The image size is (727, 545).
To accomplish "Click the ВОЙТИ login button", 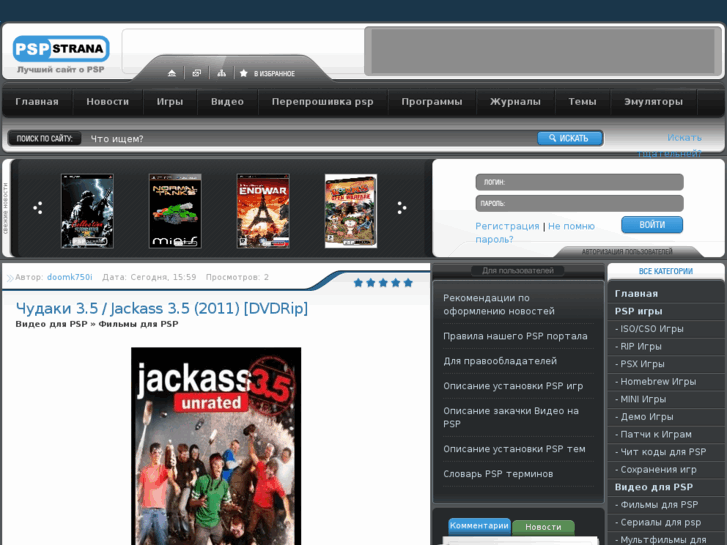I will pyautogui.click(x=652, y=225).
